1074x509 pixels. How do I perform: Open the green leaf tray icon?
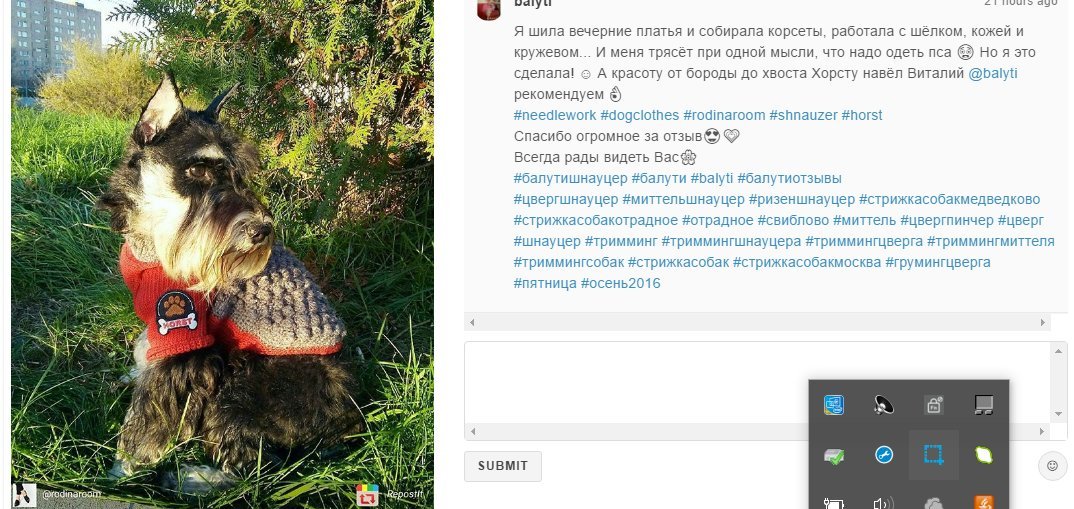[x=984, y=455]
